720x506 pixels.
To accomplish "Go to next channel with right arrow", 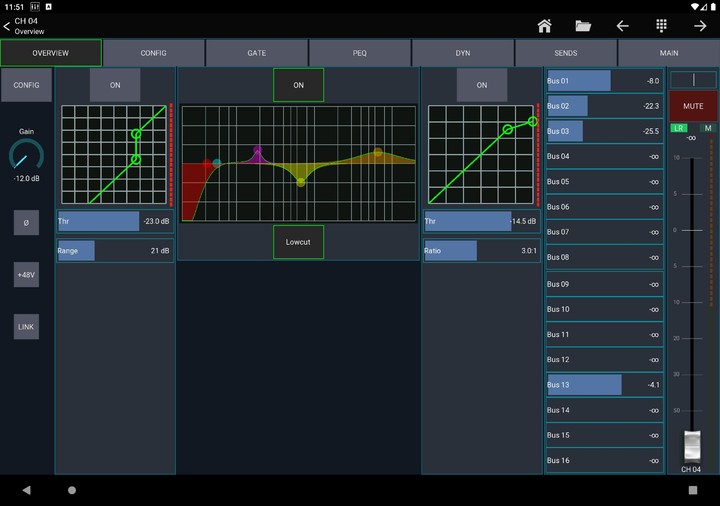I will tap(700, 26).
